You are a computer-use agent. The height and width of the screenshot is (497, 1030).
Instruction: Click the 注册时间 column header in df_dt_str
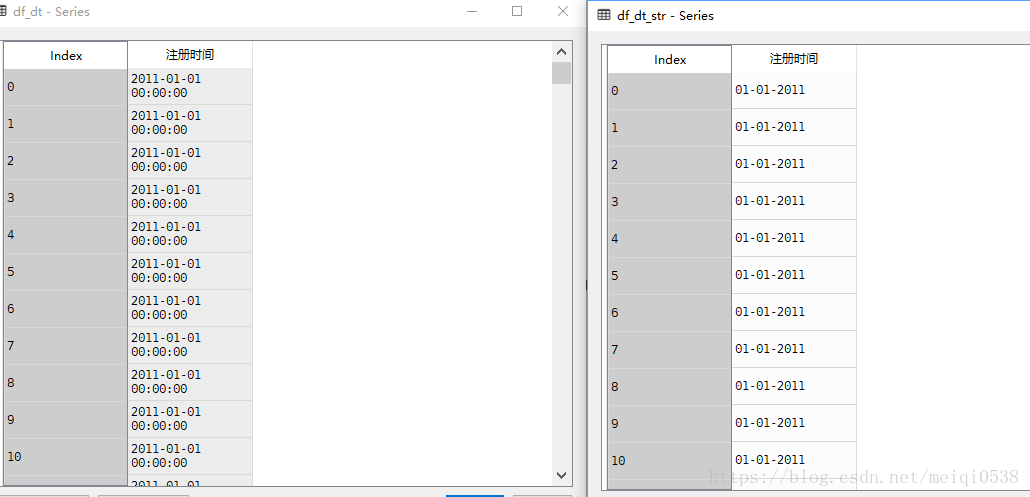pos(794,59)
